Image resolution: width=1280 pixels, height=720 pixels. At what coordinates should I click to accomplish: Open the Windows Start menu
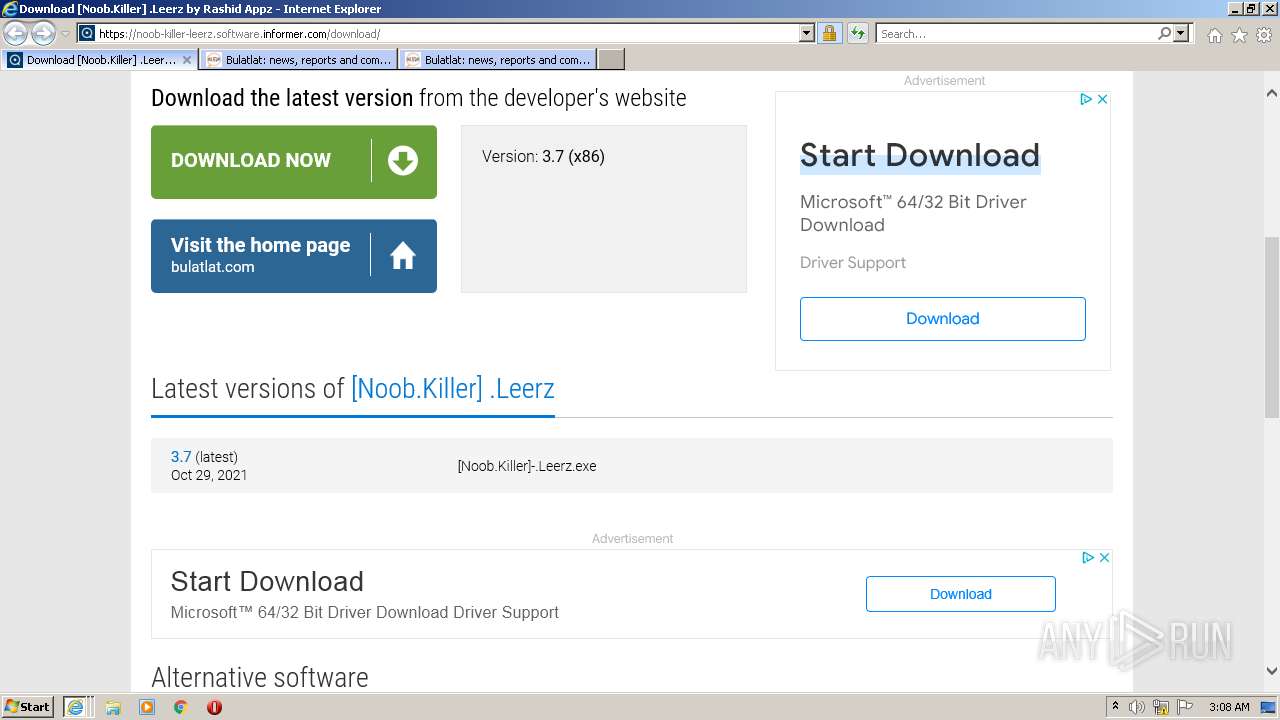(x=28, y=706)
